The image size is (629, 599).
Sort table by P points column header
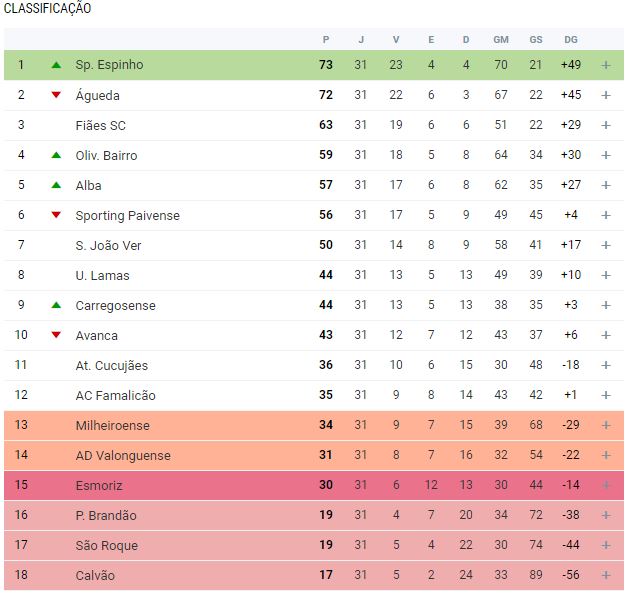pos(326,39)
